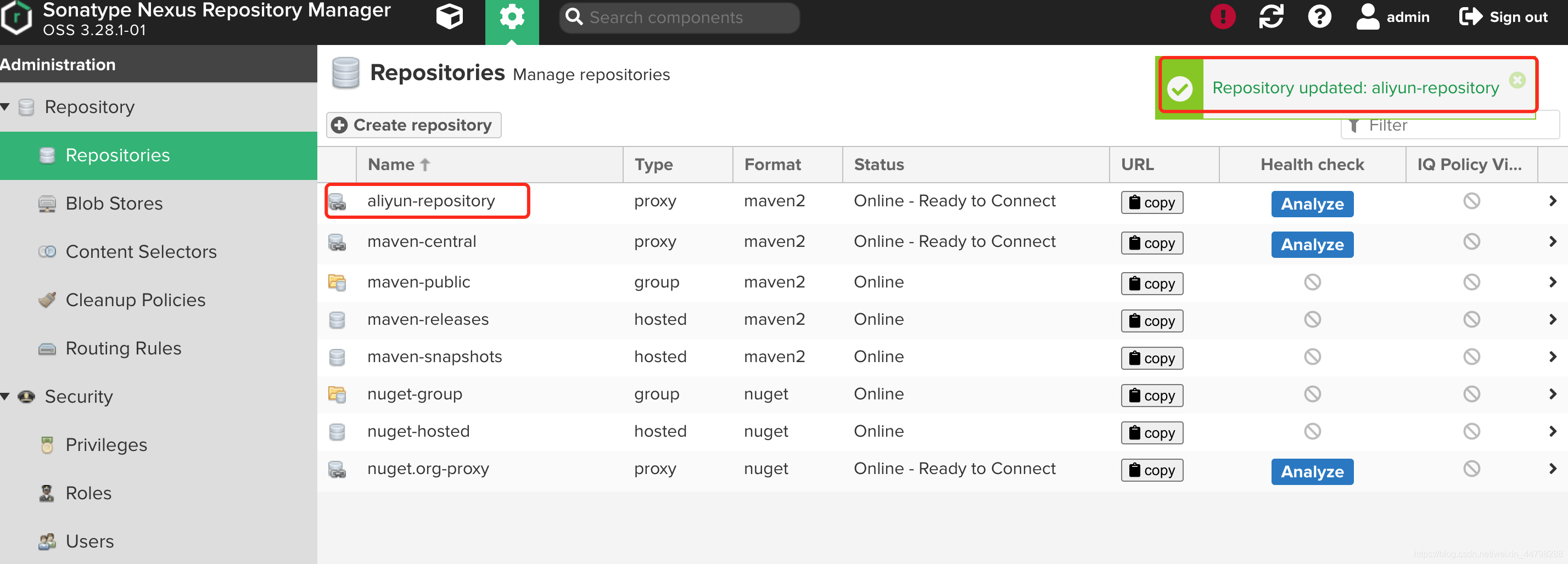Click the refresh icon in header
This screenshot has height=564, width=1568.
(1271, 16)
